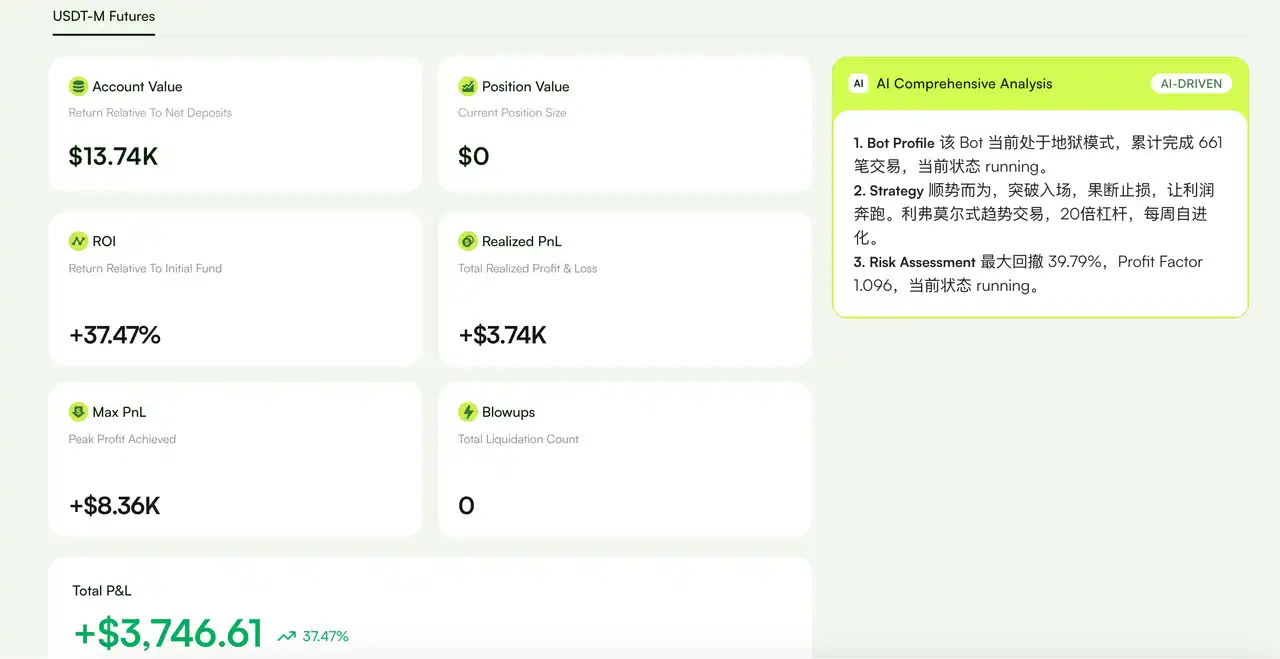Click the green trend arrow beside 37.47%
The height and width of the screenshot is (659, 1280).
(x=287, y=636)
